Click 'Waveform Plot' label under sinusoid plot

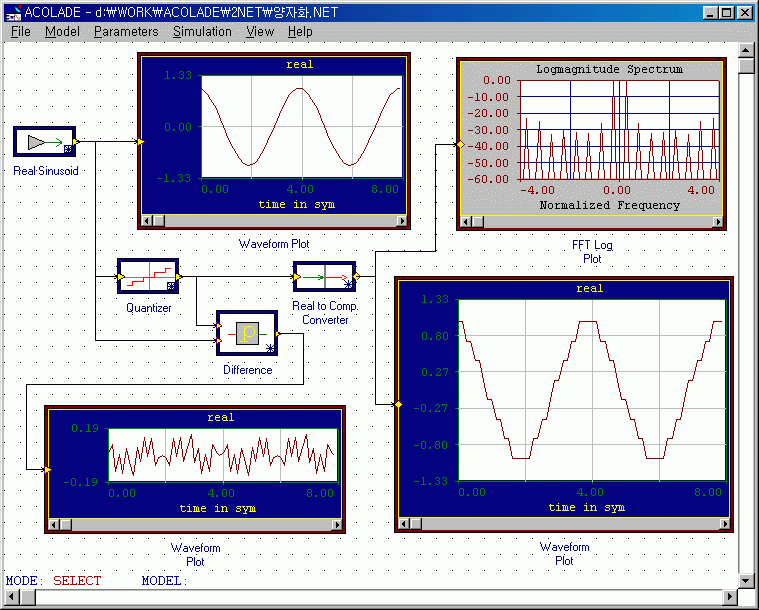[x=274, y=244]
